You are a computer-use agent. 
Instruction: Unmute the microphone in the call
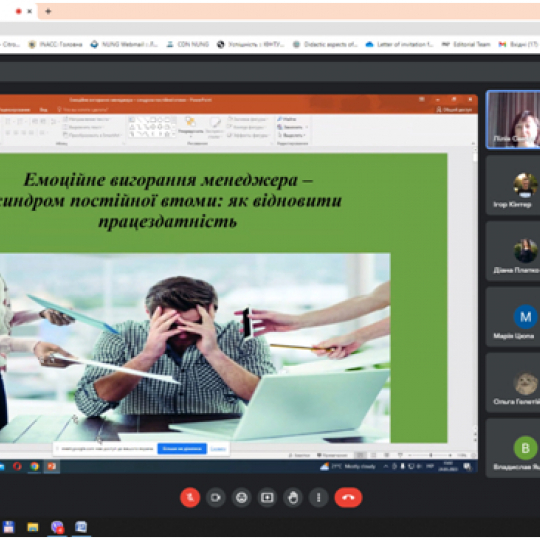coord(190,497)
